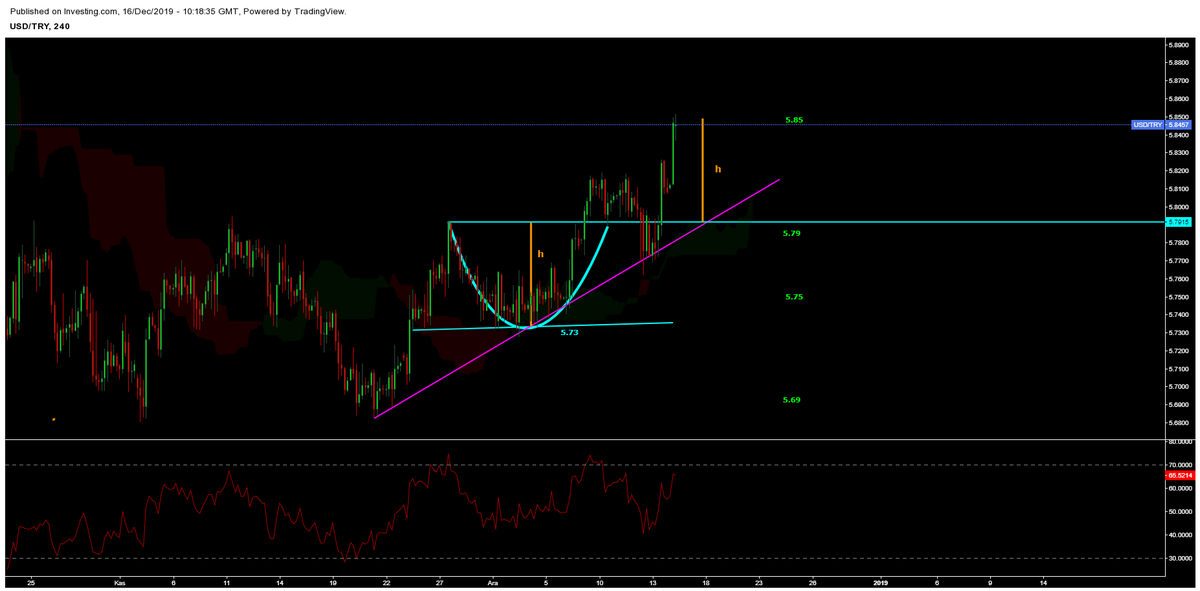Select the red 66.5214 RSI value label
The image size is (1200, 591).
click(x=1179, y=477)
